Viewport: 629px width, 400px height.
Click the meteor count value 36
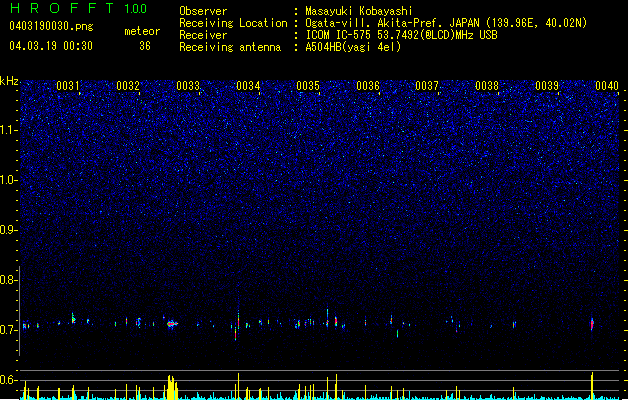(x=145, y=46)
